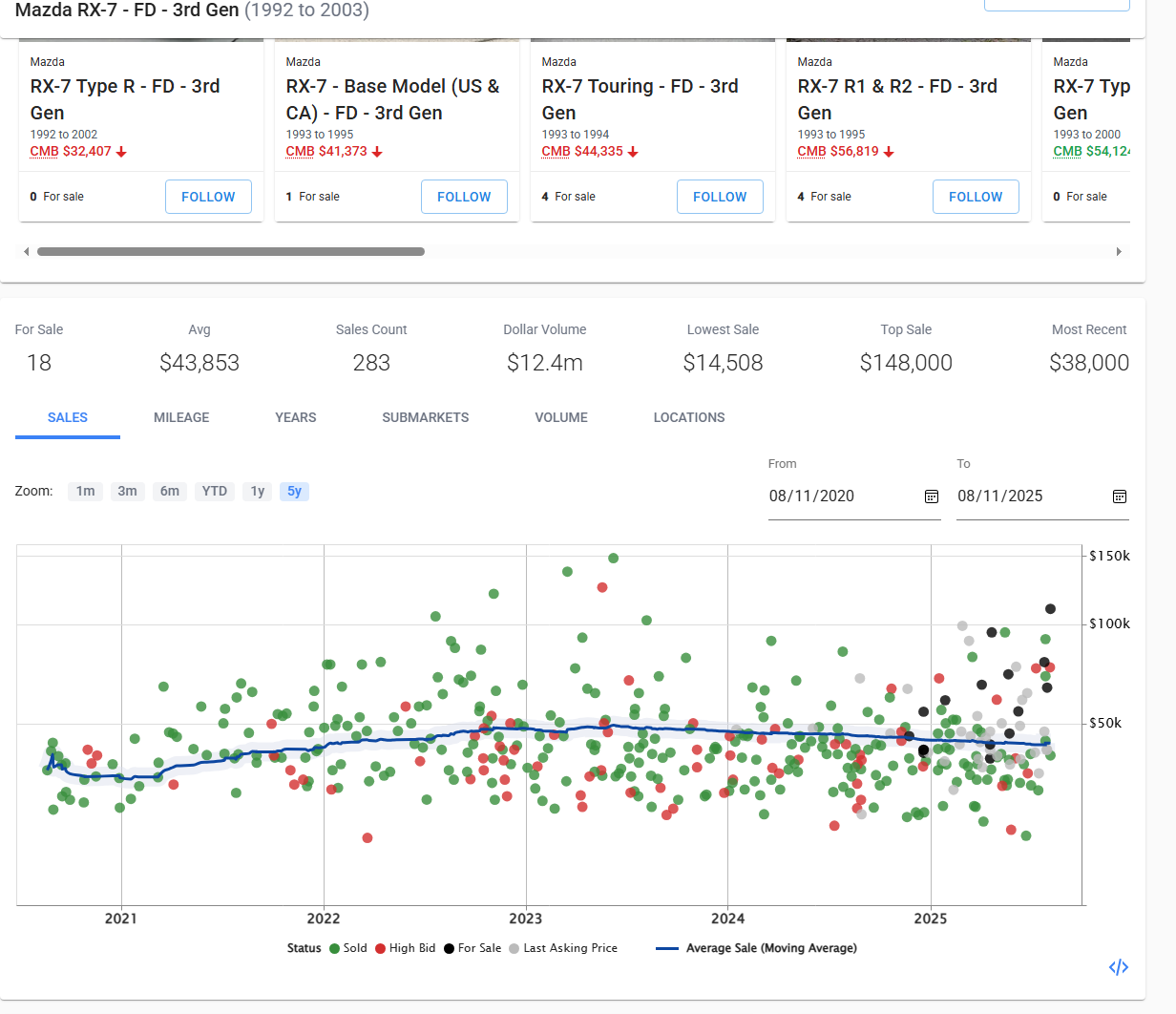Select the 1y zoom range
1176x1014 pixels.
pos(258,491)
